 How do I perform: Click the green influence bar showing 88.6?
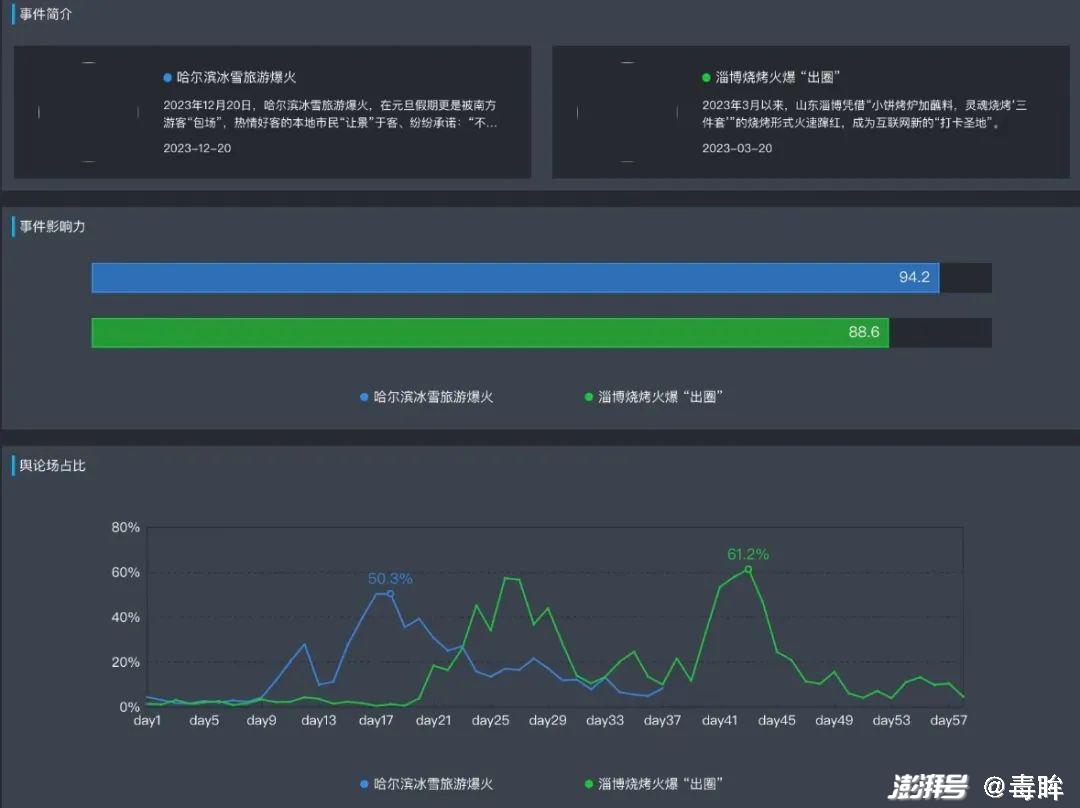(x=490, y=333)
